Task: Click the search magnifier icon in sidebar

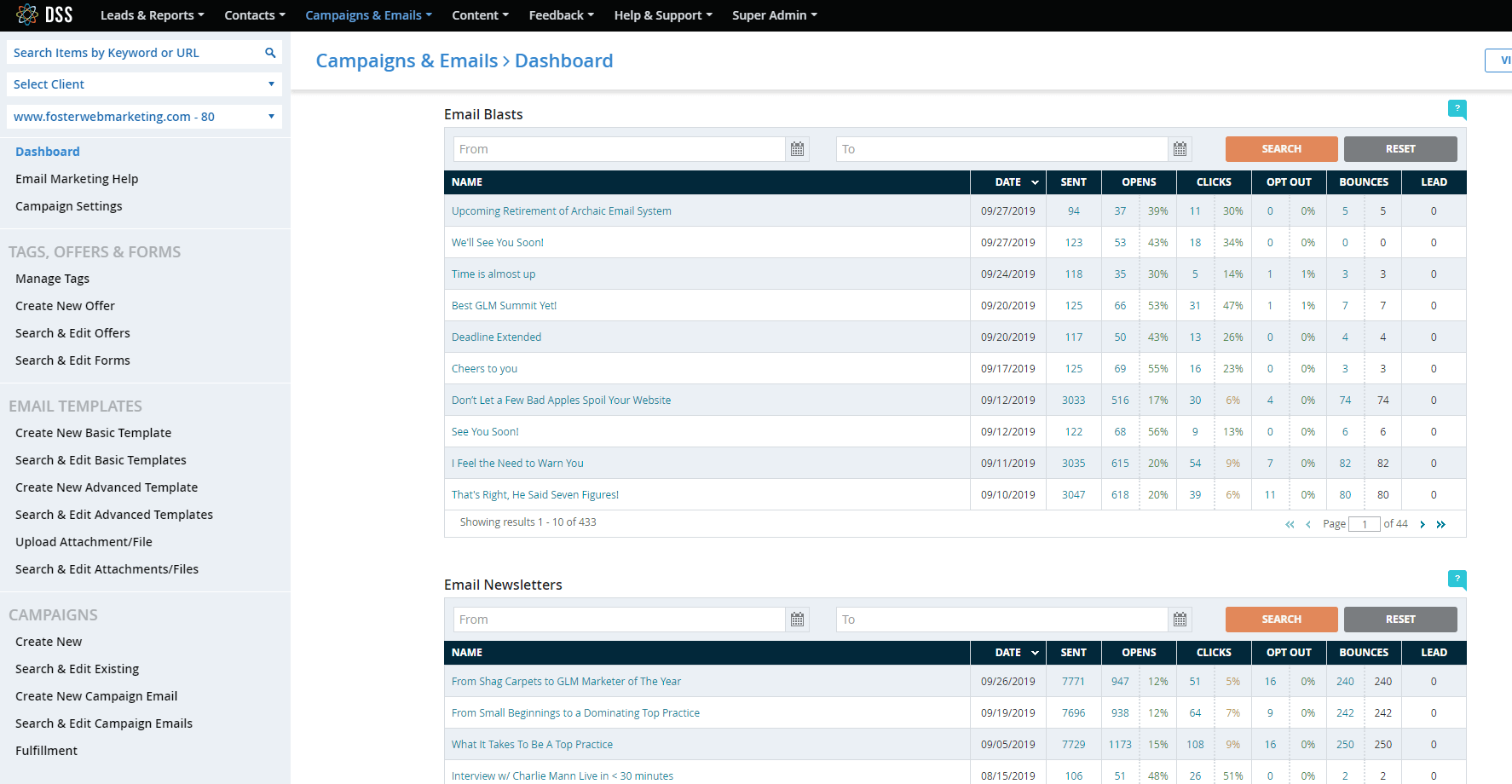Action: [x=270, y=53]
